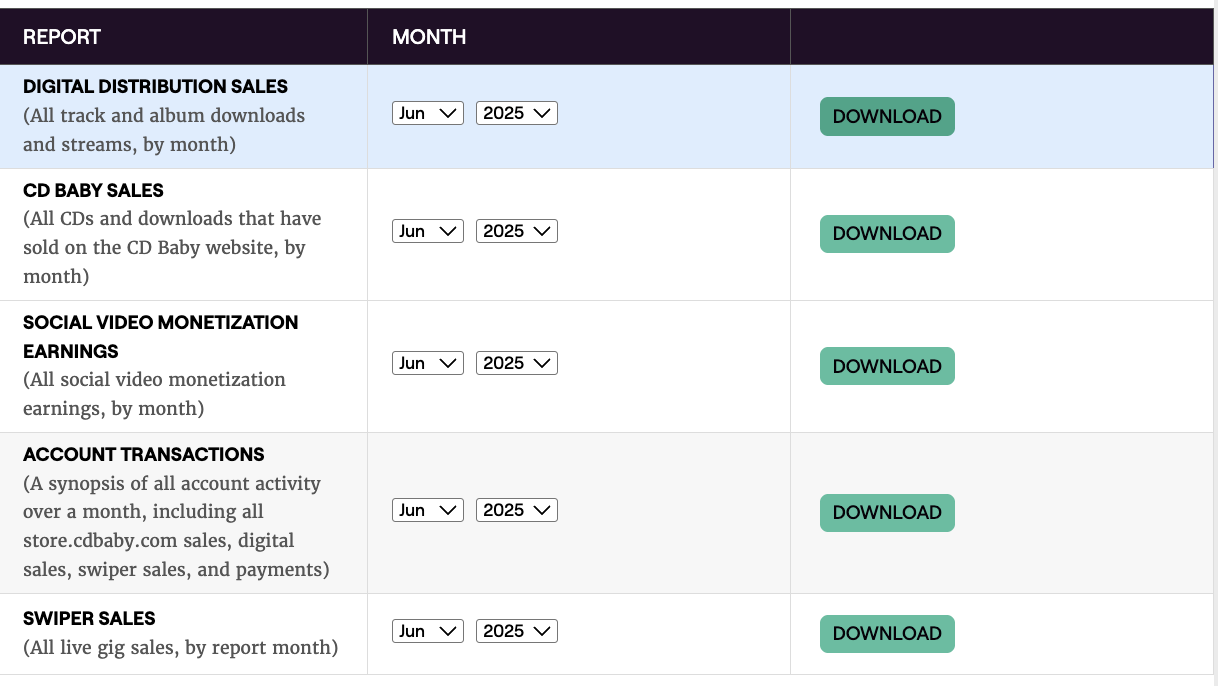Click the DIGITAL DISTRIBUTION SALES title
1218x686 pixels.
[155, 86]
